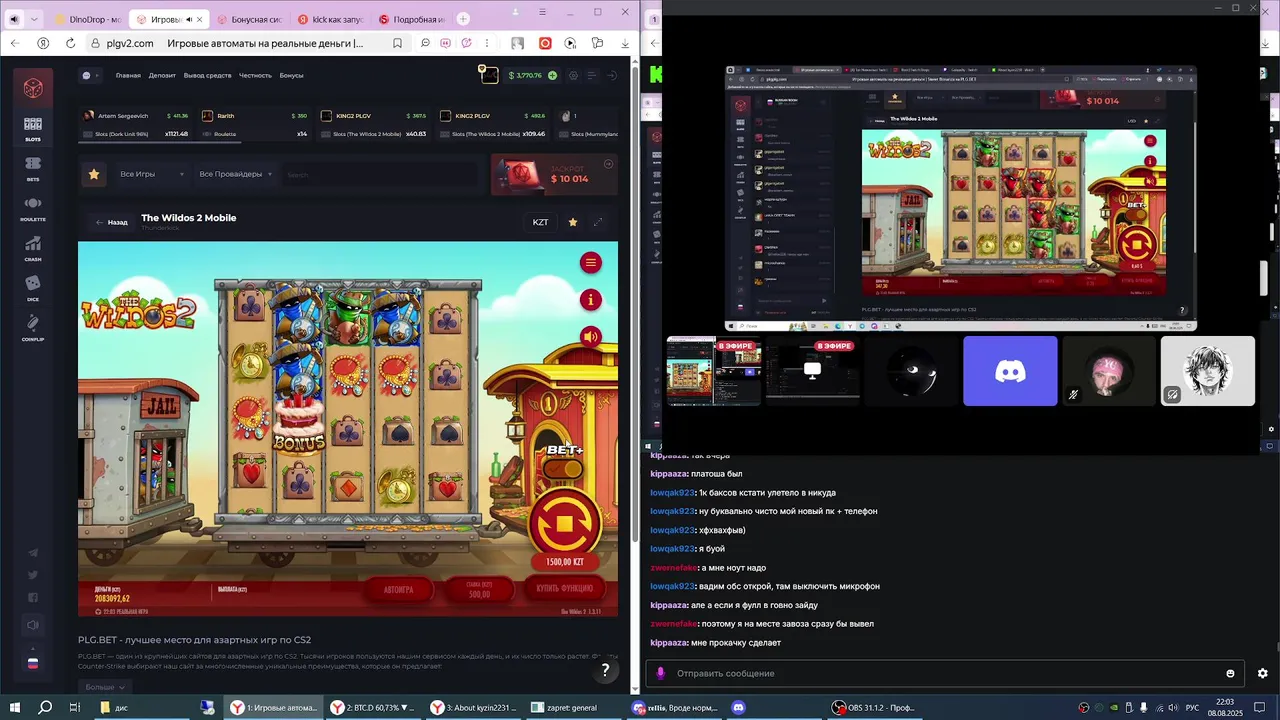1280x720 pixels.
Task: Click the green plus to add balance
Action: [554, 75]
